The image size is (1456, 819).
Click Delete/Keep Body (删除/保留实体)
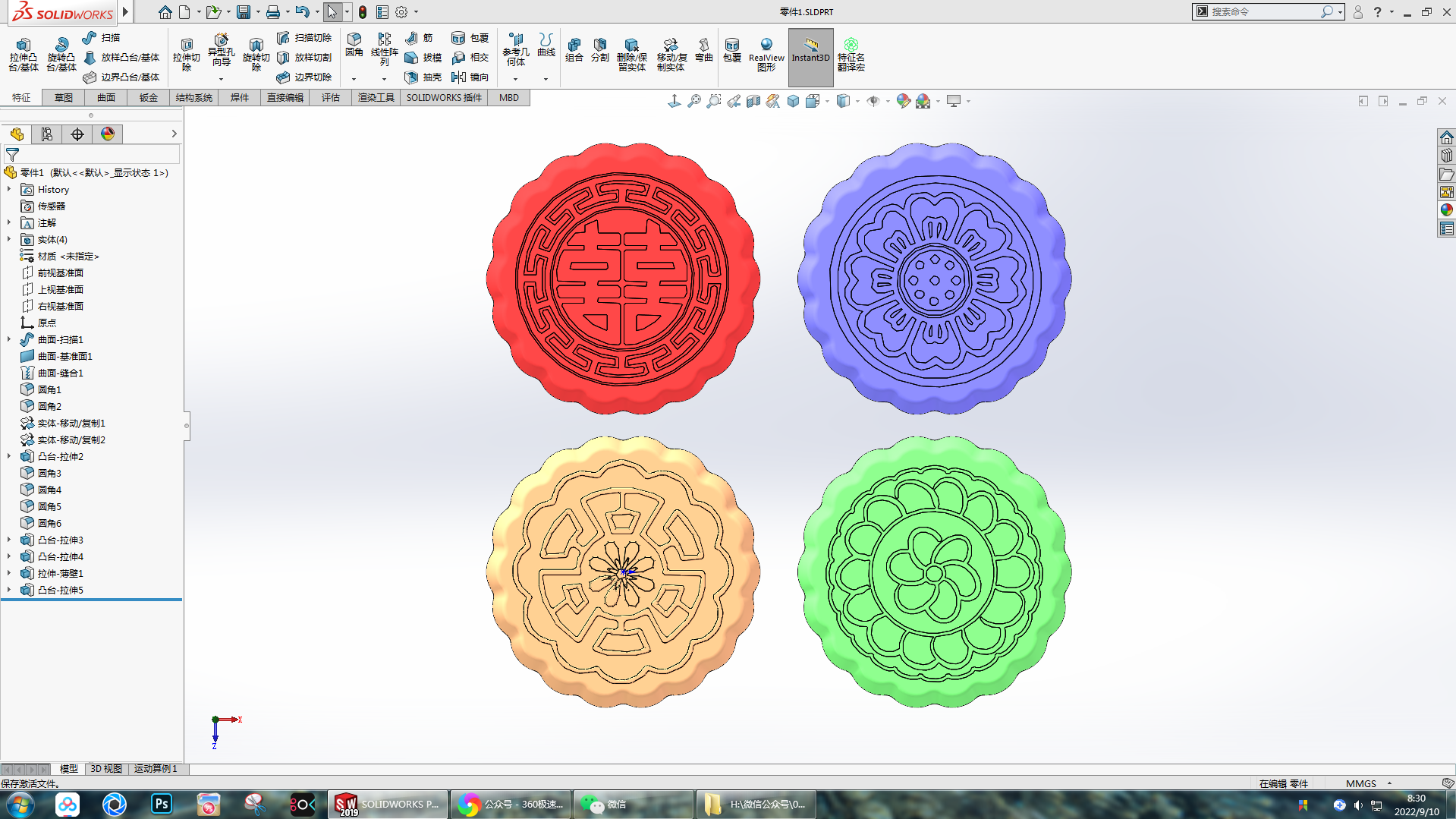631,55
